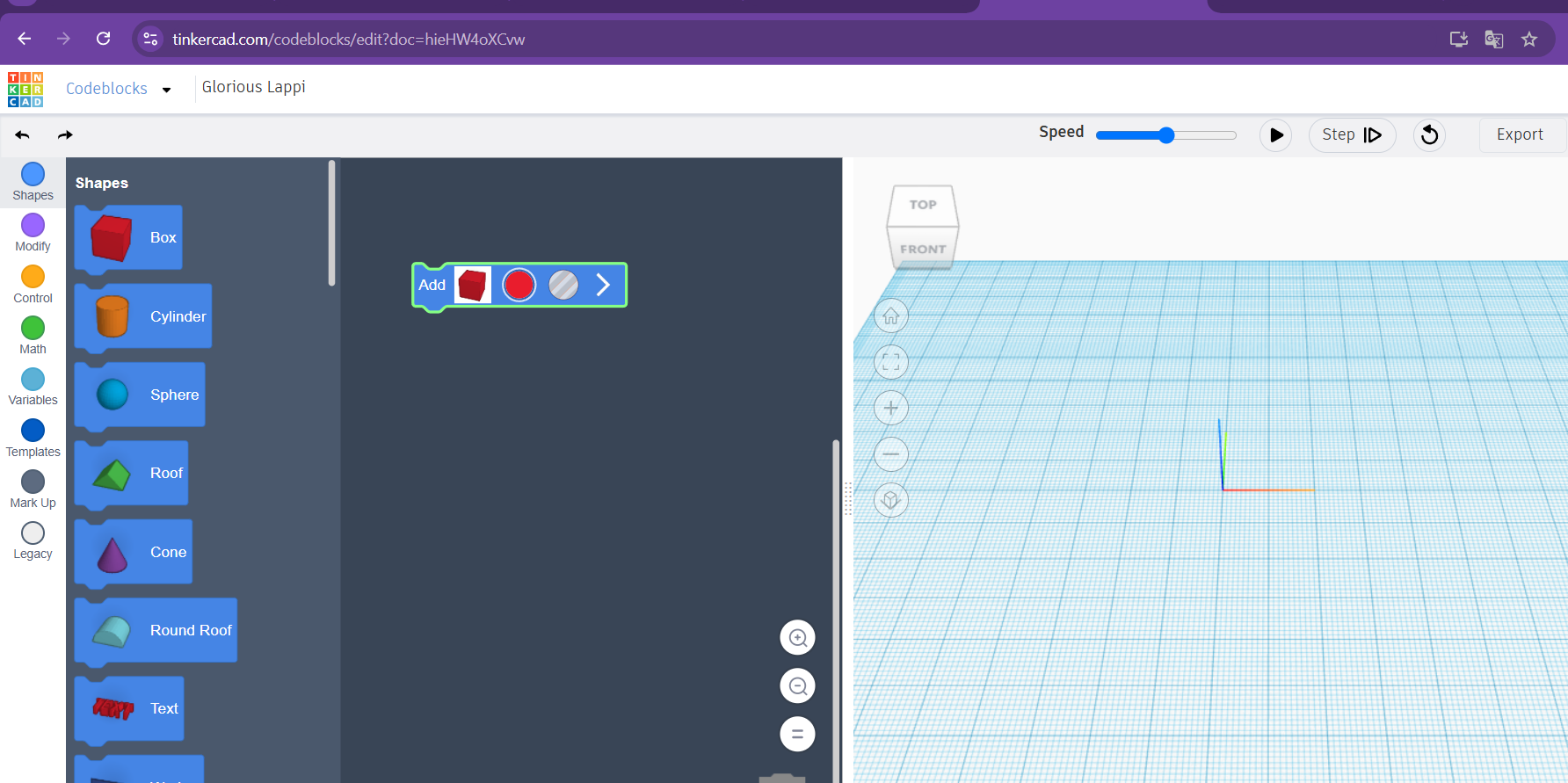Click the Export button
The image size is (1568, 783).
[1520, 134]
